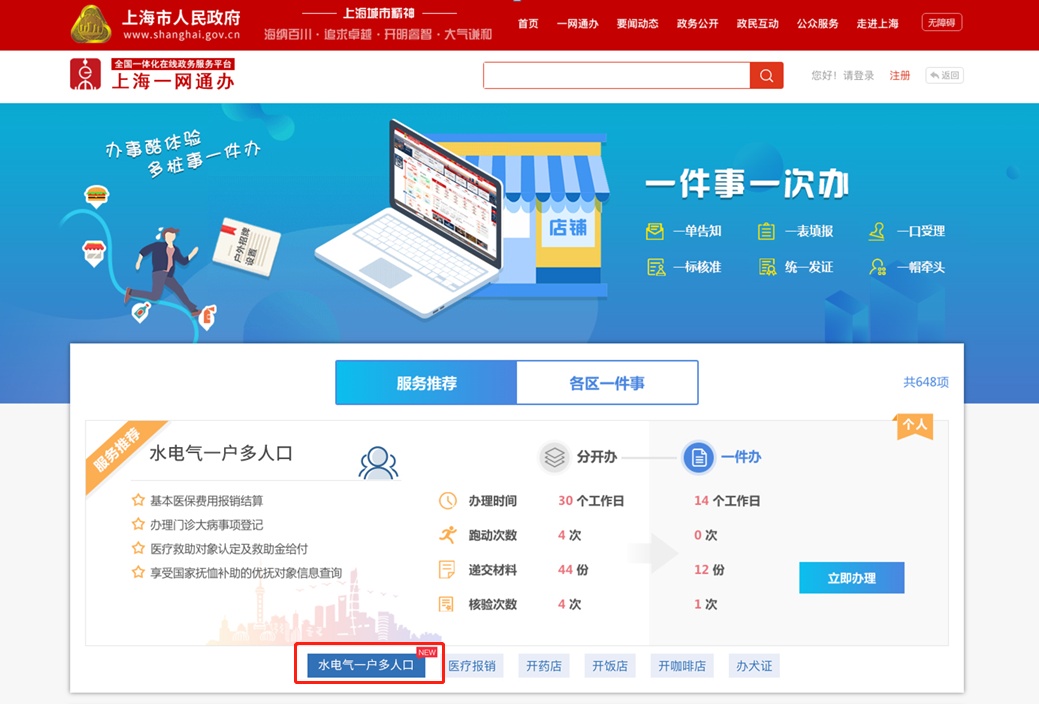Screen dimensions: 1039x704
Task: Click the 一口受理 stamp icon
Action: point(877,231)
